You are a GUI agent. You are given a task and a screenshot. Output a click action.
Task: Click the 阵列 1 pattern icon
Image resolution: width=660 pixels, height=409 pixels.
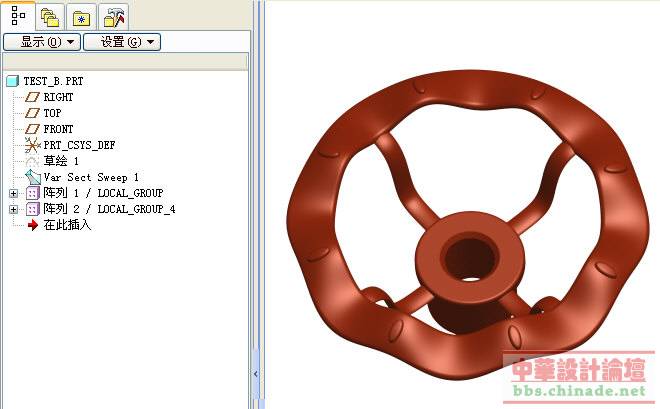31,193
